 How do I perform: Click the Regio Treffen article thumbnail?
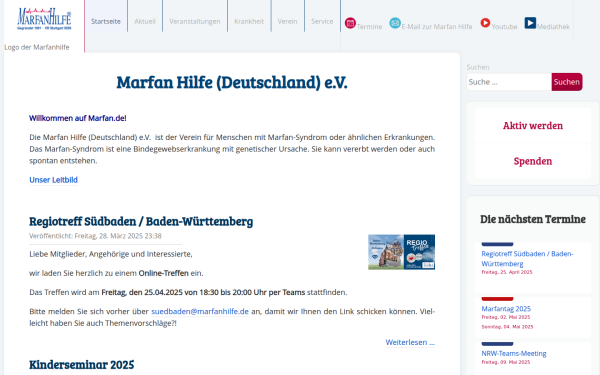tap(401, 252)
